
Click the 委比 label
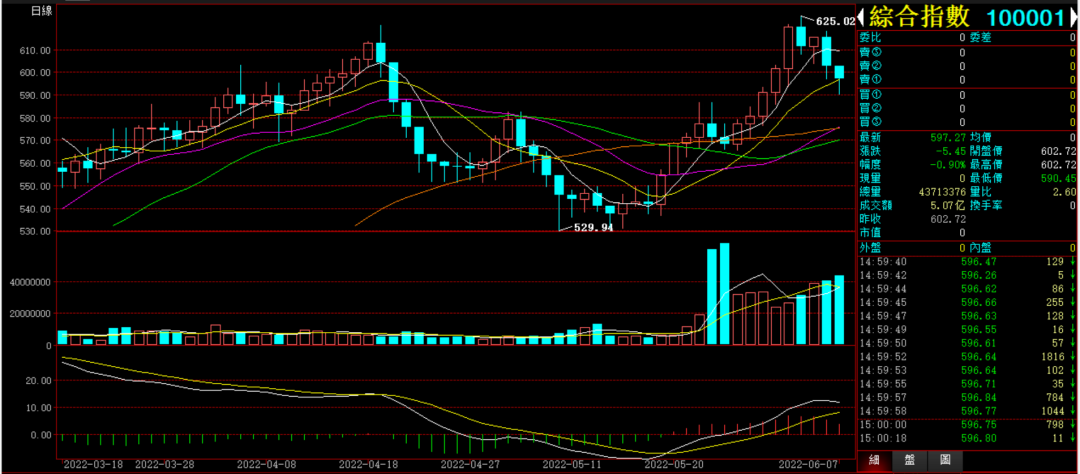tap(871, 38)
